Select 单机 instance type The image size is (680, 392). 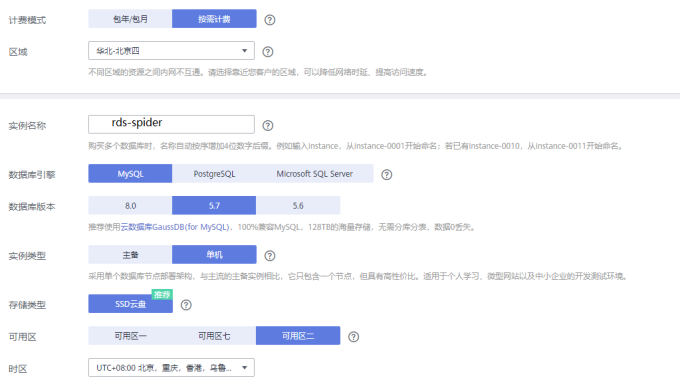tap(214, 255)
